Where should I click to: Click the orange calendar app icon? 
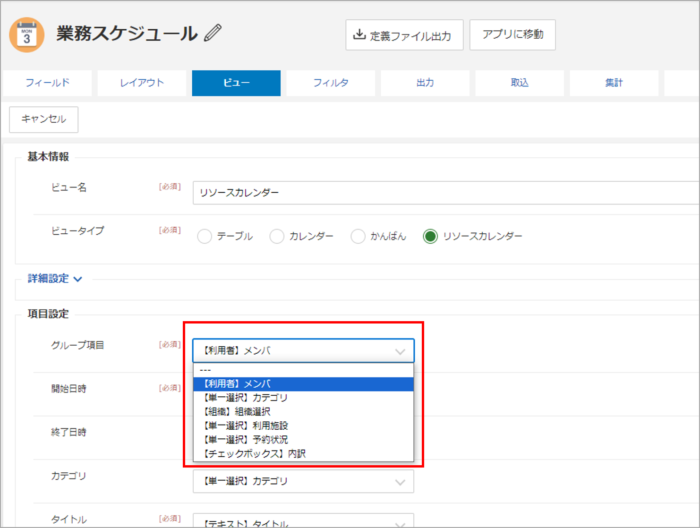coord(27,35)
